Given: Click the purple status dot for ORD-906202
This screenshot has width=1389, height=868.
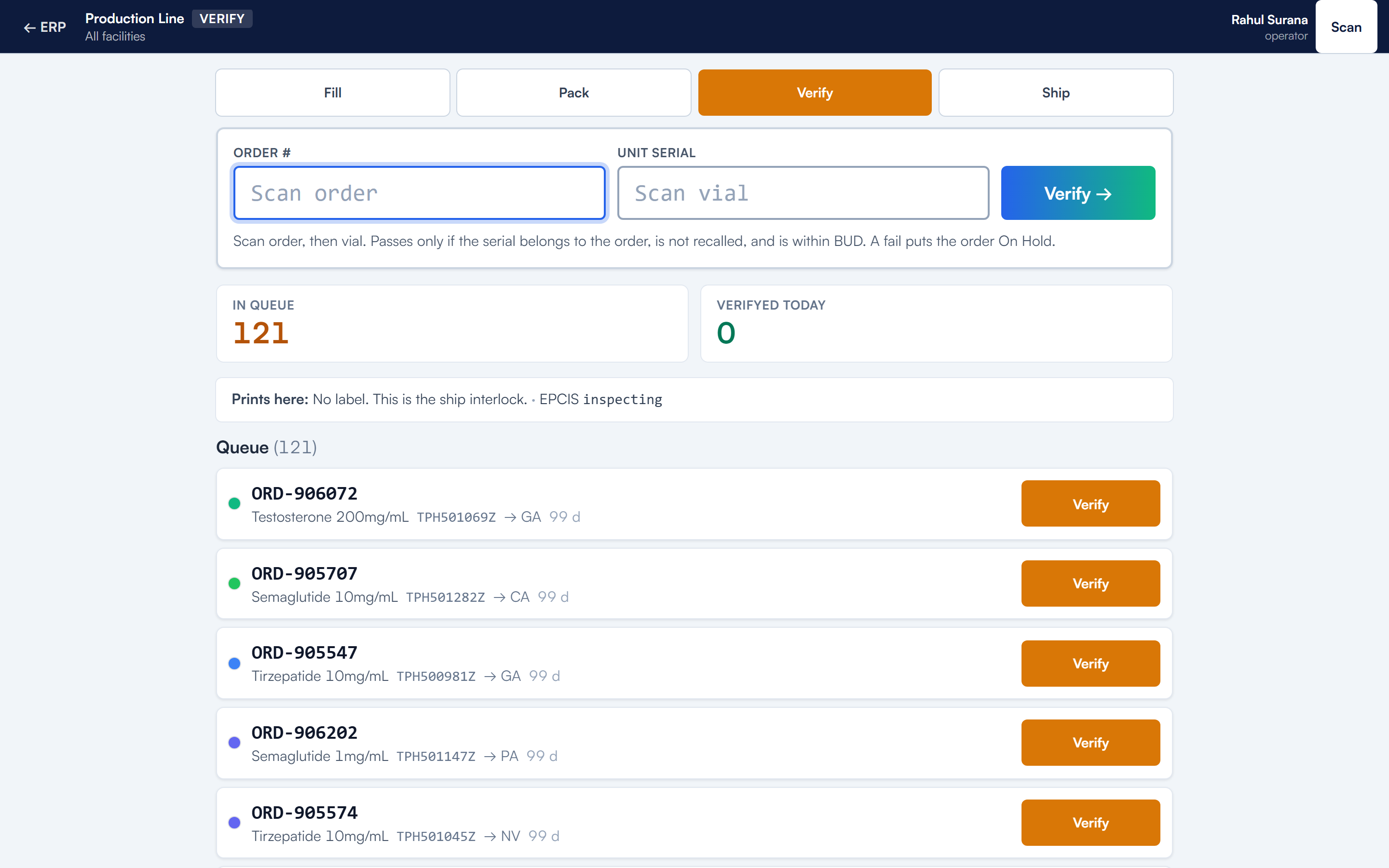Looking at the screenshot, I should click(x=234, y=742).
